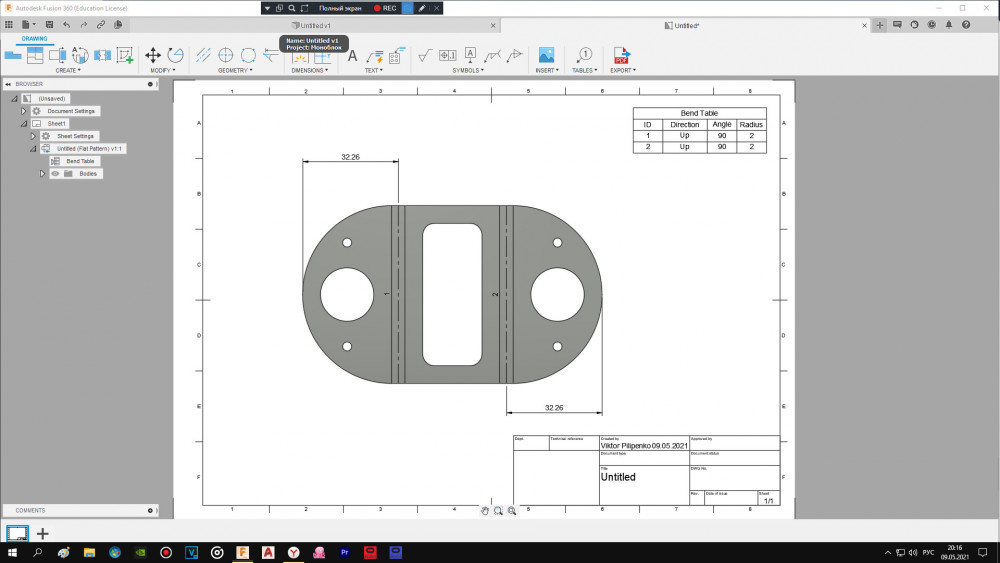This screenshot has width=1000, height=563.
Task: Expand the Document Settings tree node
Action: pyautogui.click(x=24, y=111)
